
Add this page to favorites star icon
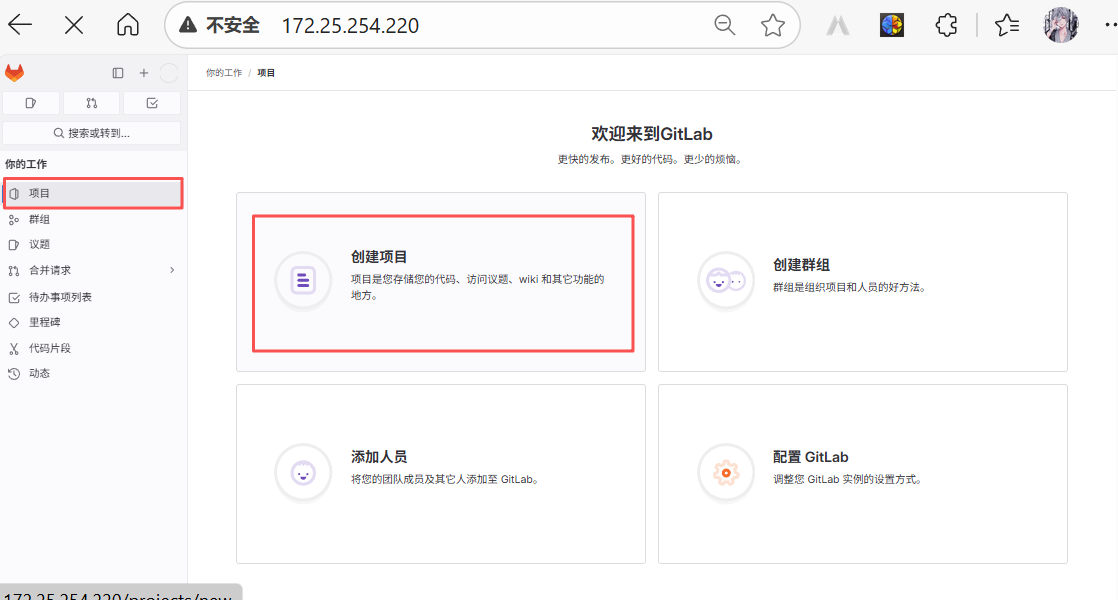pos(772,26)
